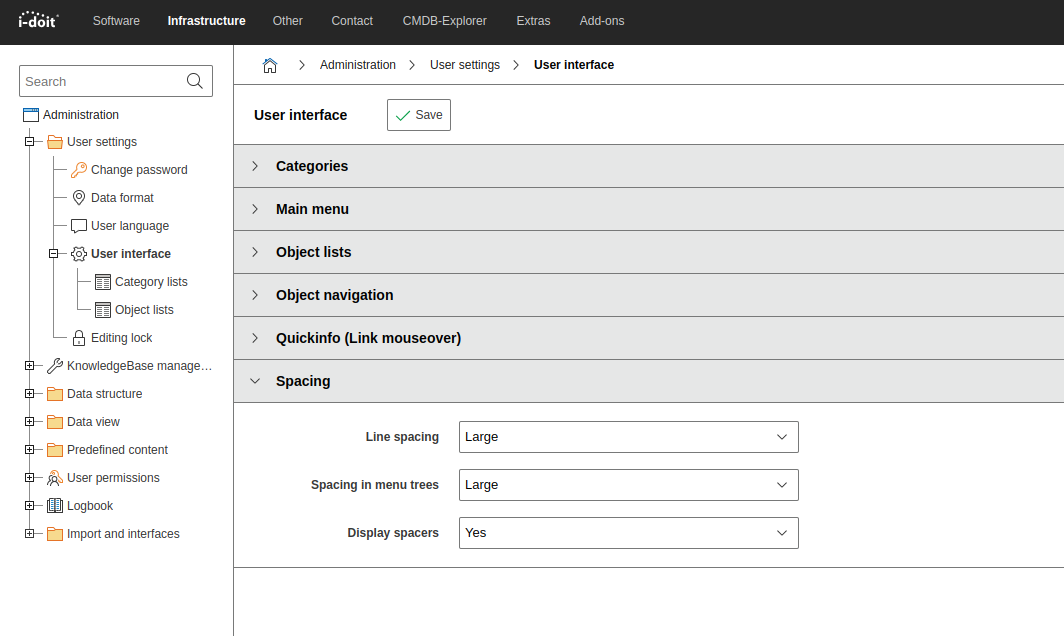Image resolution: width=1064 pixels, height=636 pixels.
Task: Click the Object lists table icon in tree
Action: [x=103, y=310]
